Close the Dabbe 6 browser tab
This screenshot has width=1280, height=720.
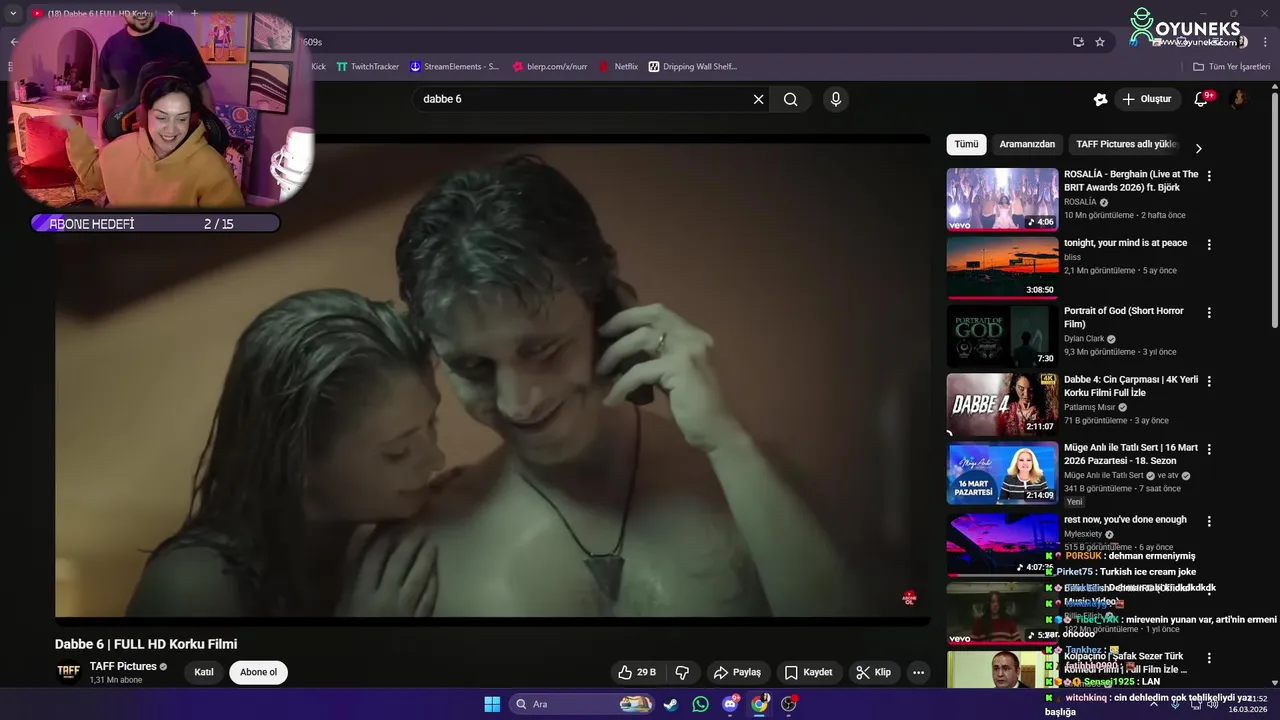(x=170, y=14)
